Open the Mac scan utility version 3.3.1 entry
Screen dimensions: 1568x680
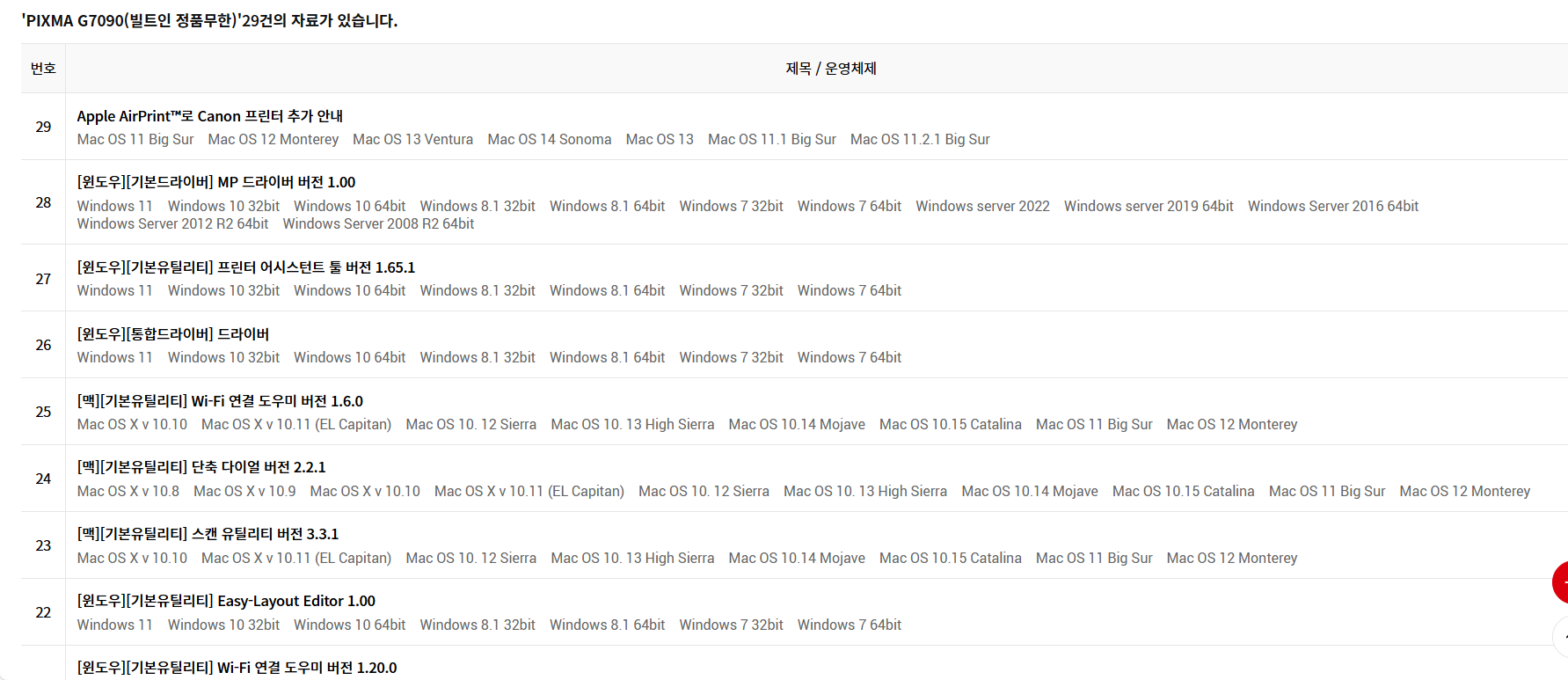(208, 534)
